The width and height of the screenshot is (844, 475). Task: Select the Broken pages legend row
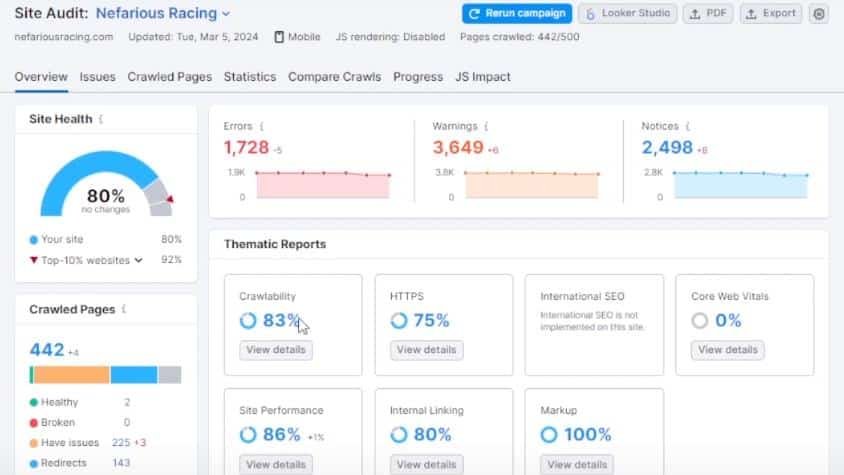pyautogui.click(x=80, y=423)
